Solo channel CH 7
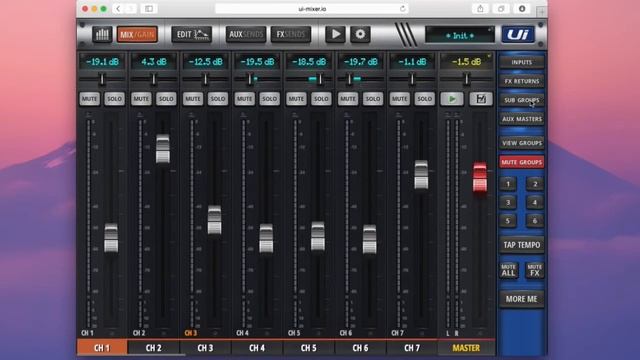The width and height of the screenshot is (640, 360). (424, 99)
